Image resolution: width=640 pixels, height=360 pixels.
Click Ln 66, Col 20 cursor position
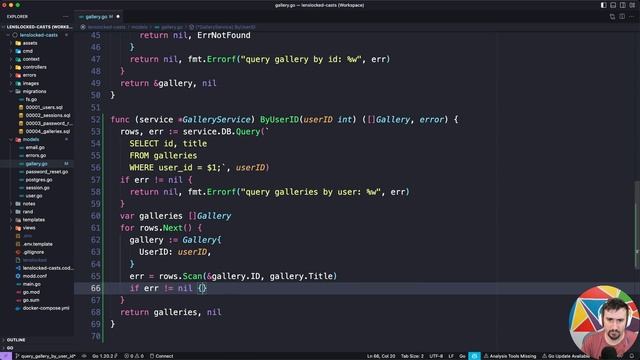(x=381, y=356)
